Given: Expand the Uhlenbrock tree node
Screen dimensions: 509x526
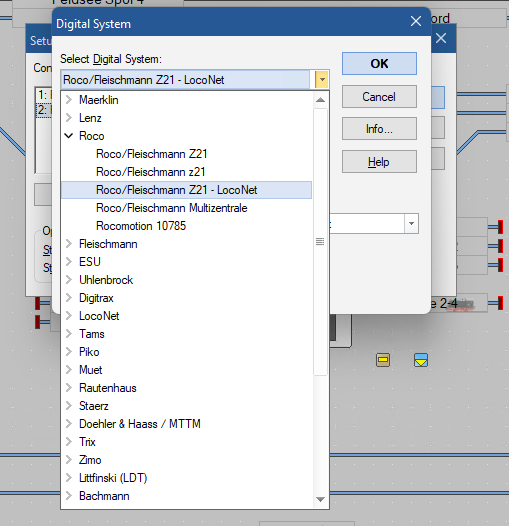Looking at the screenshot, I should pyautogui.click(x=69, y=280).
